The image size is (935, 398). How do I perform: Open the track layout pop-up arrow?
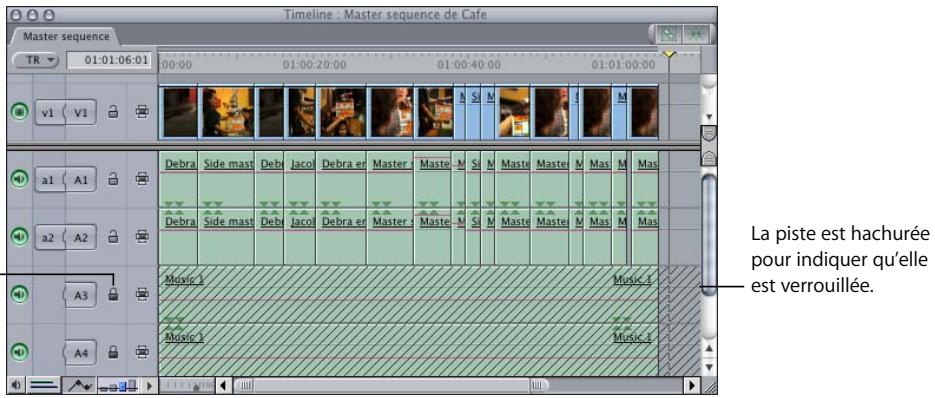(150, 385)
